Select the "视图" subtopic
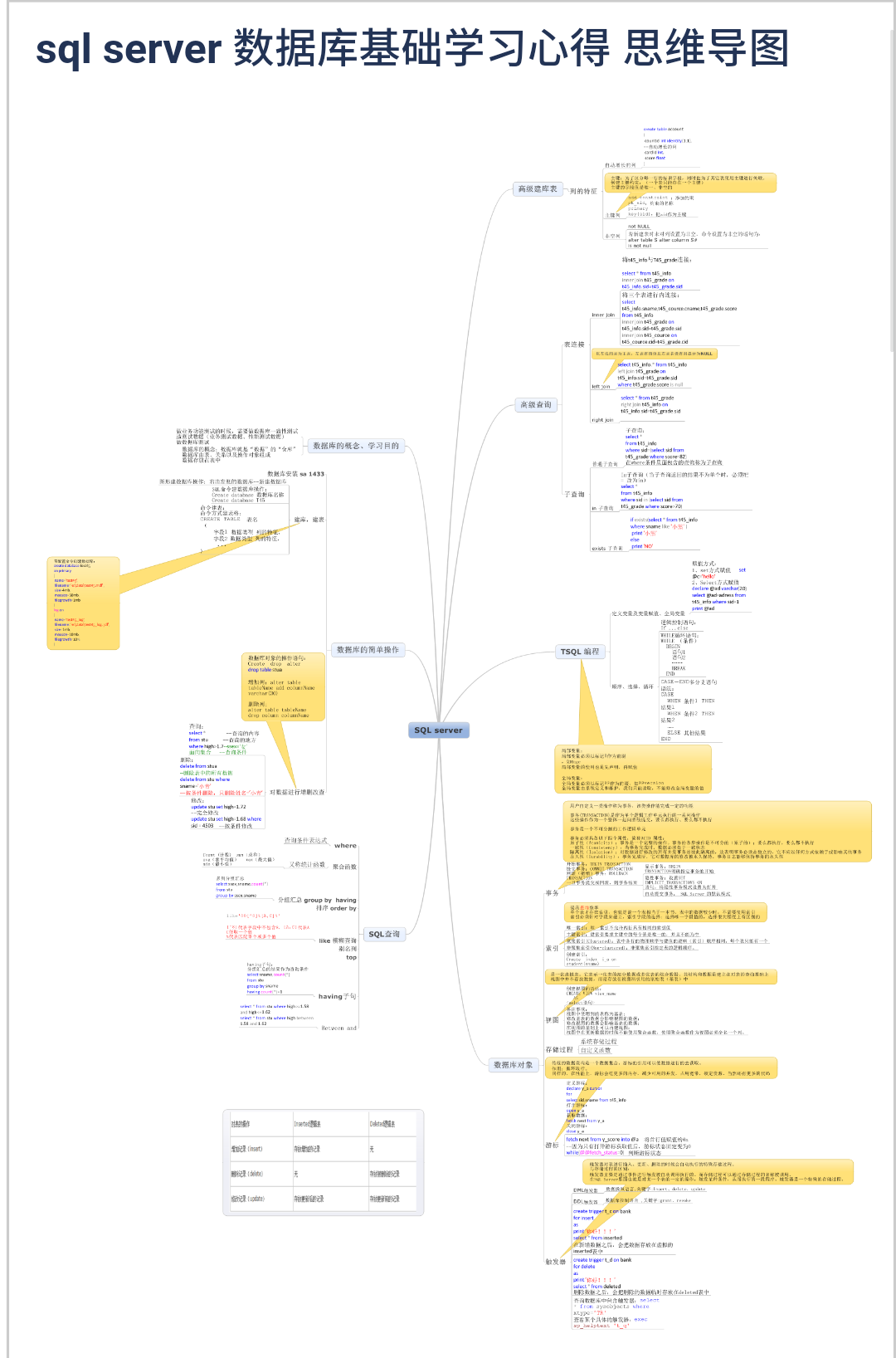 tap(552, 1020)
